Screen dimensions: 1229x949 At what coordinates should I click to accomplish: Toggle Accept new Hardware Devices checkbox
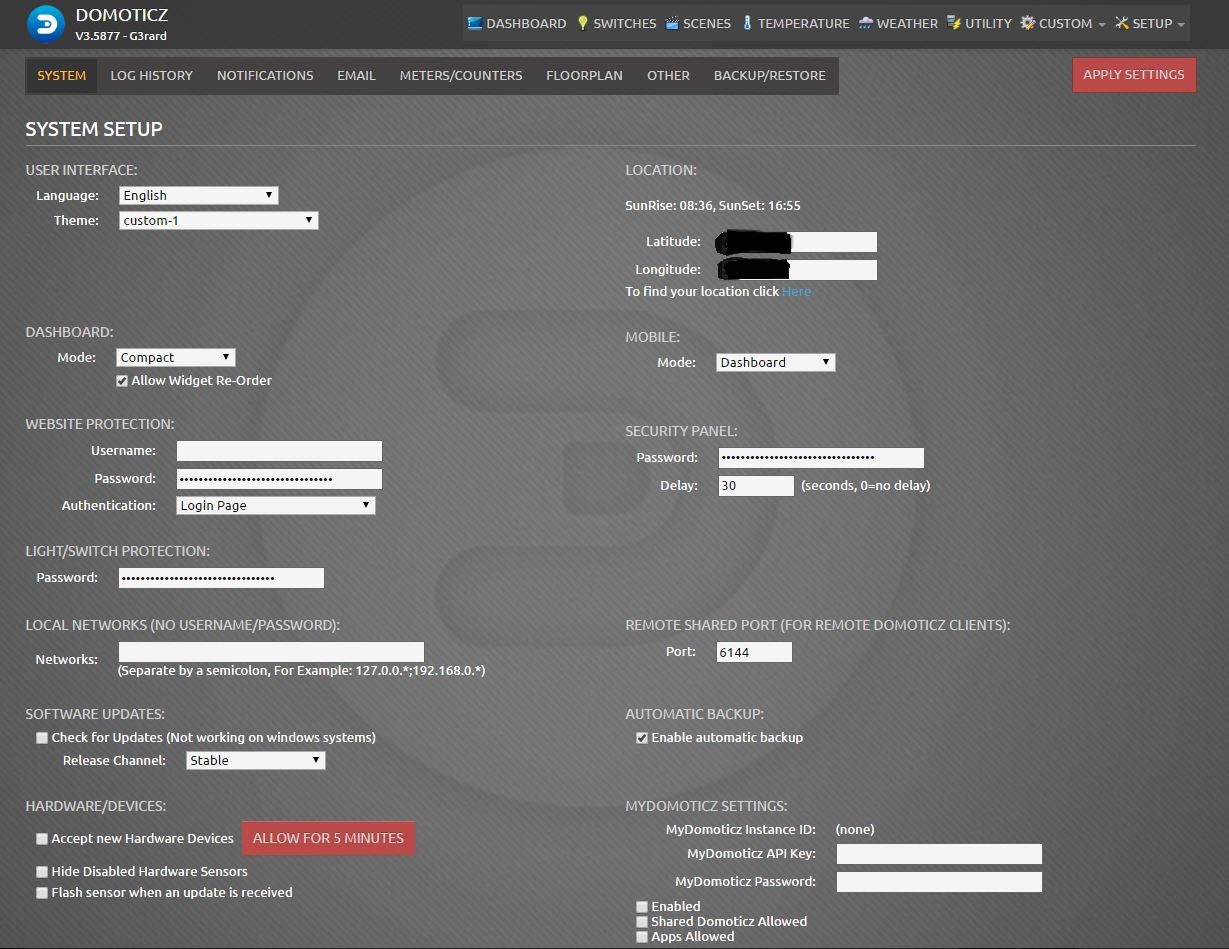[x=42, y=839]
